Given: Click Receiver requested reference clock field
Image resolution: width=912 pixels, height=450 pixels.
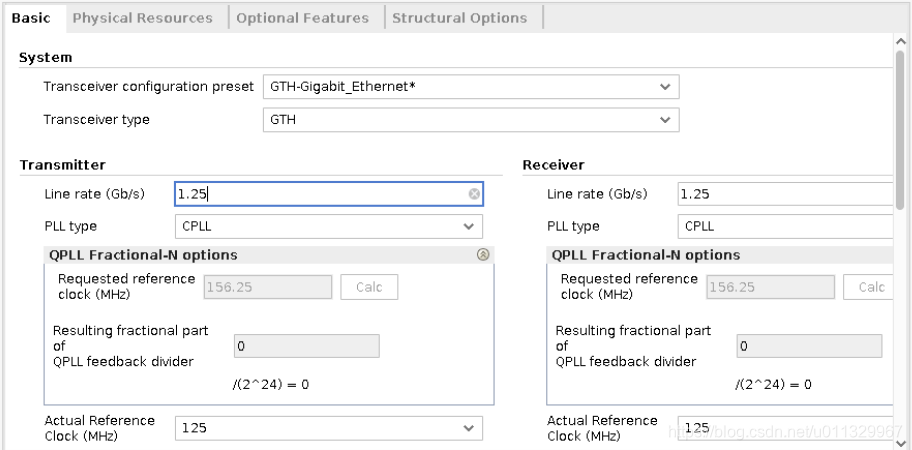Looking at the screenshot, I should (770, 287).
